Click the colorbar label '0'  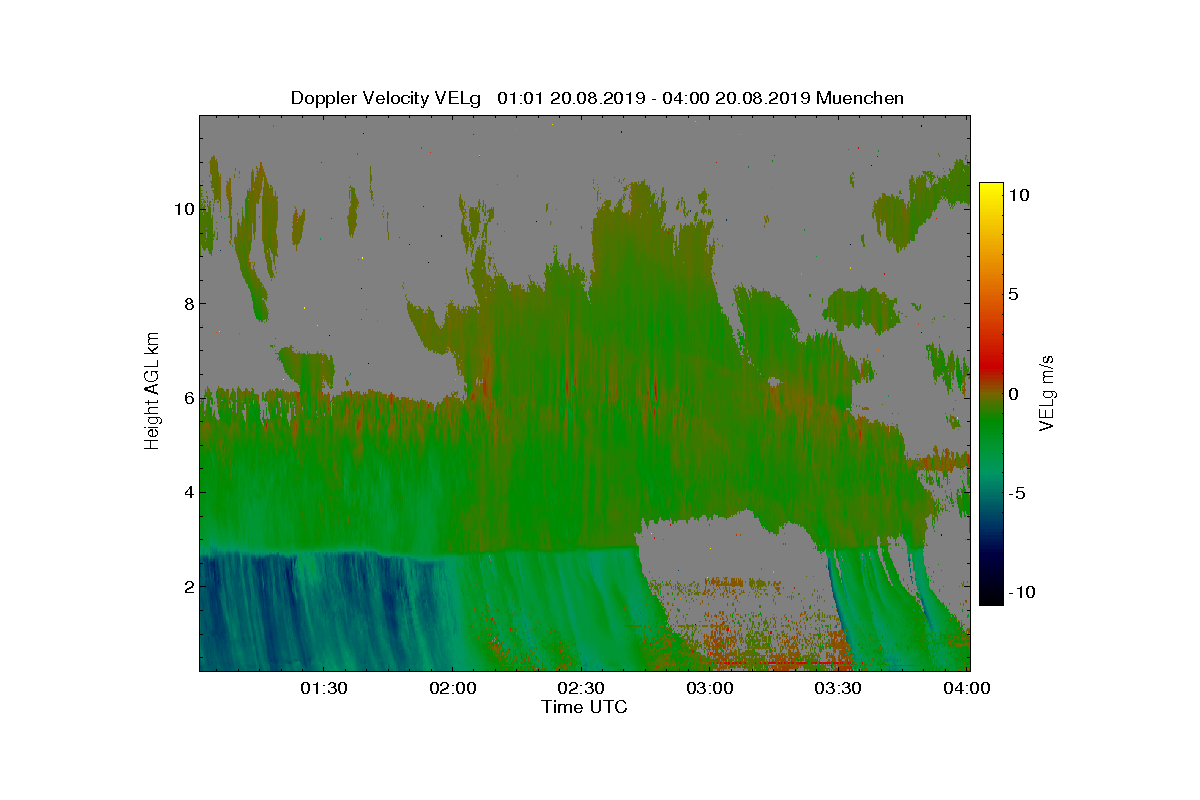click(1013, 394)
